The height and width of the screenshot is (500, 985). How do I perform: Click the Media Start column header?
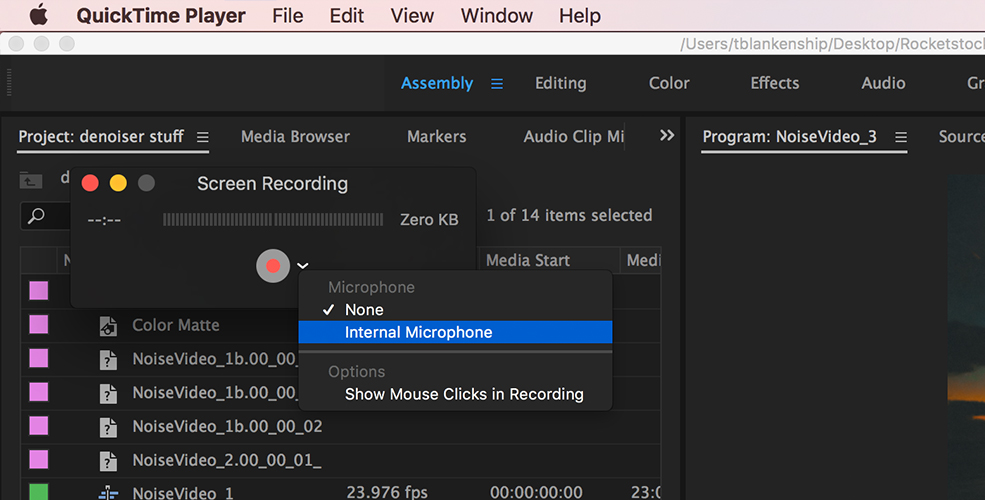(x=528, y=260)
